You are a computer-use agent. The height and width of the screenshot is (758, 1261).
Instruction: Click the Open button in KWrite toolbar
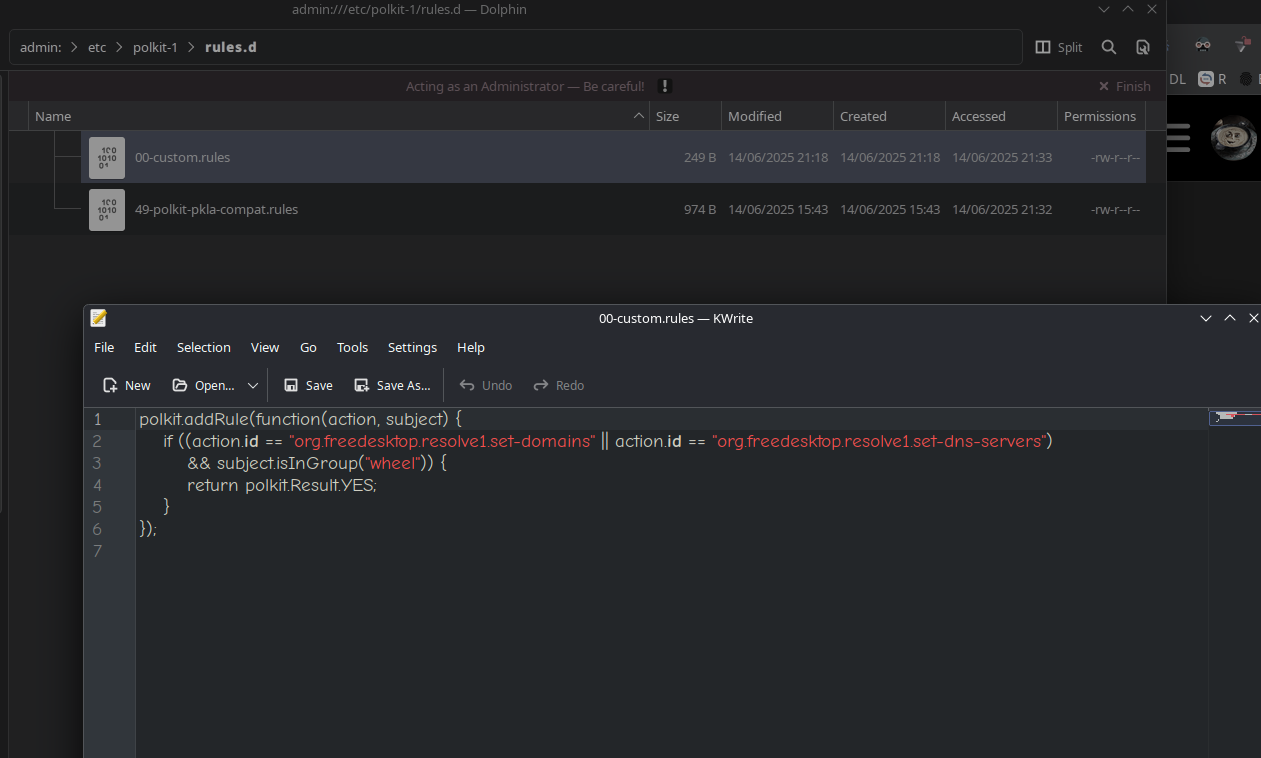[204, 385]
